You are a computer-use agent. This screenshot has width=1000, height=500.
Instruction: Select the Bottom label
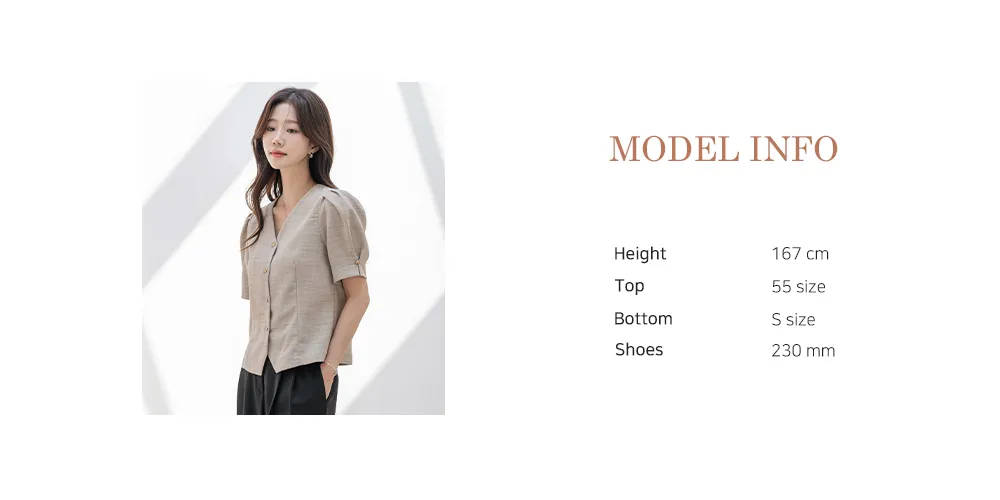(x=643, y=318)
